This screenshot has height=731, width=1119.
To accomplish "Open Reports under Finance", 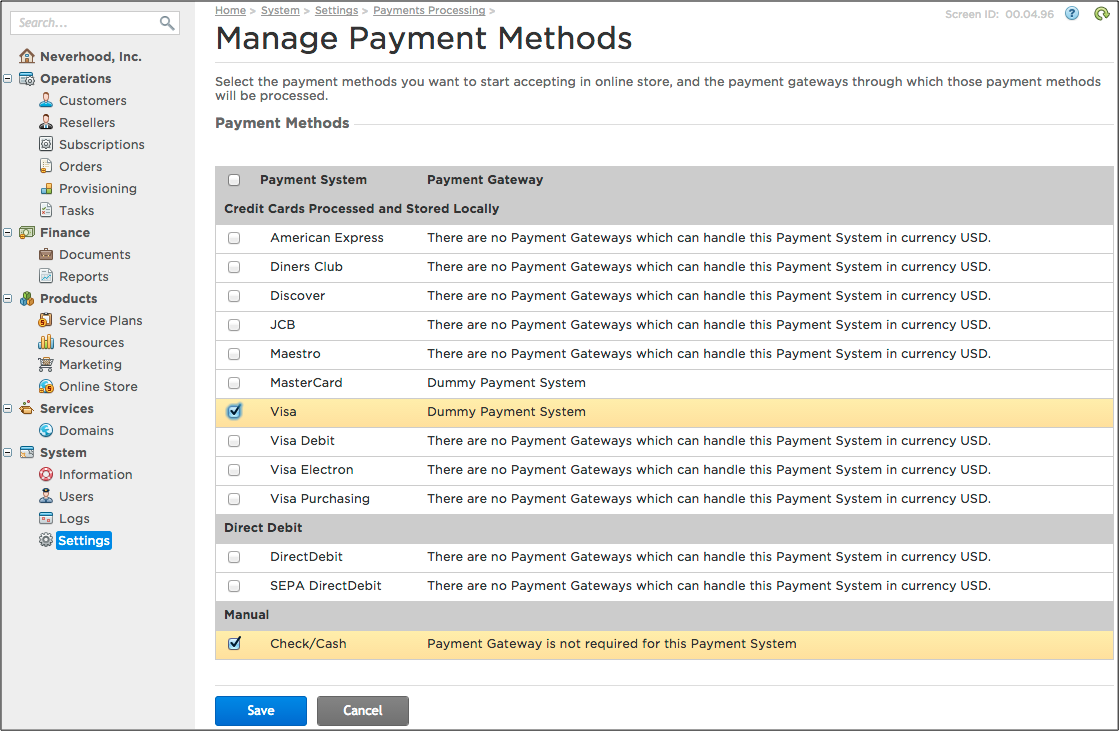I will click(x=83, y=276).
